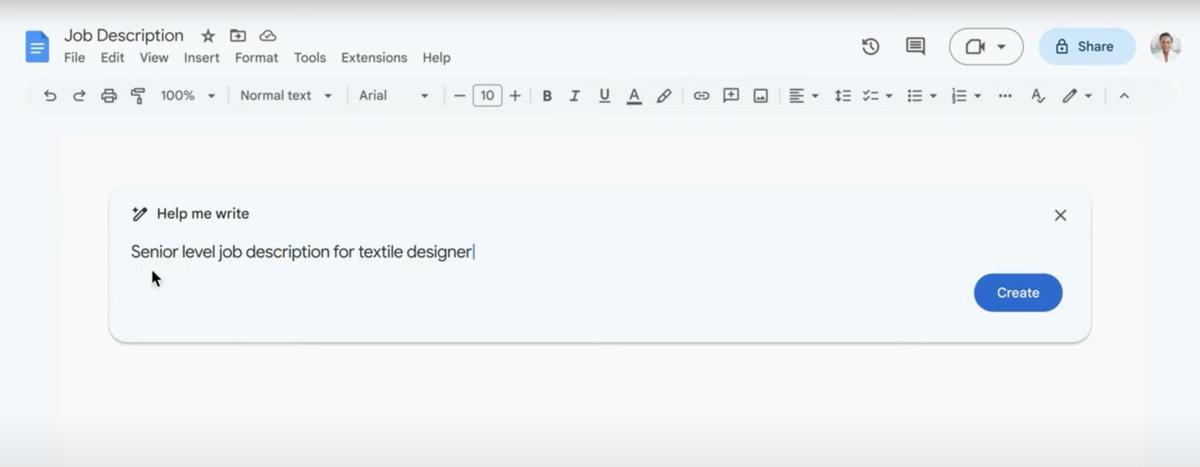The width and height of the screenshot is (1200, 467).
Task: Select the paint format roller icon
Action: coord(138,96)
